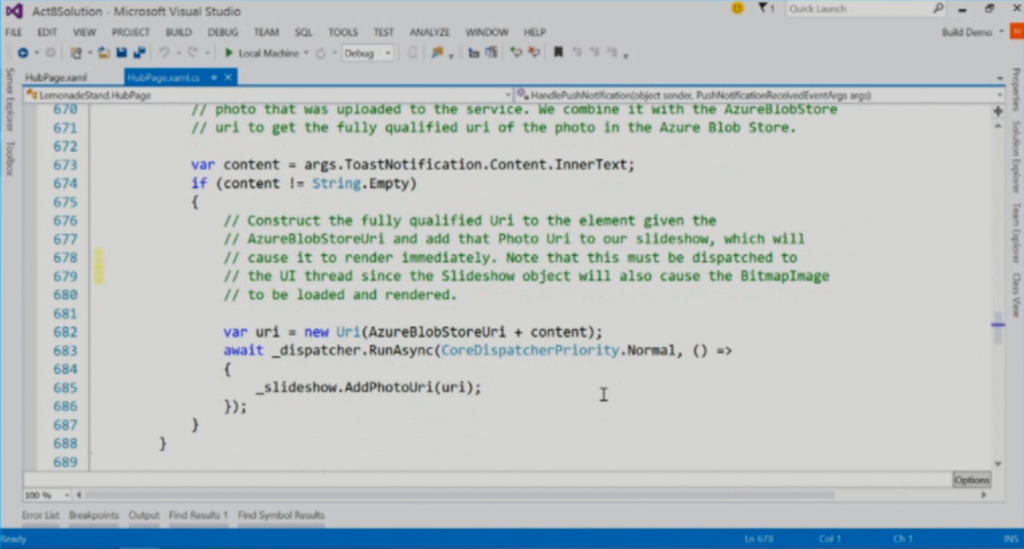The height and width of the screenshot is (549, 1024).
Task: Click the Refresh icon beside Local Machine
Action: click(321, 54)
